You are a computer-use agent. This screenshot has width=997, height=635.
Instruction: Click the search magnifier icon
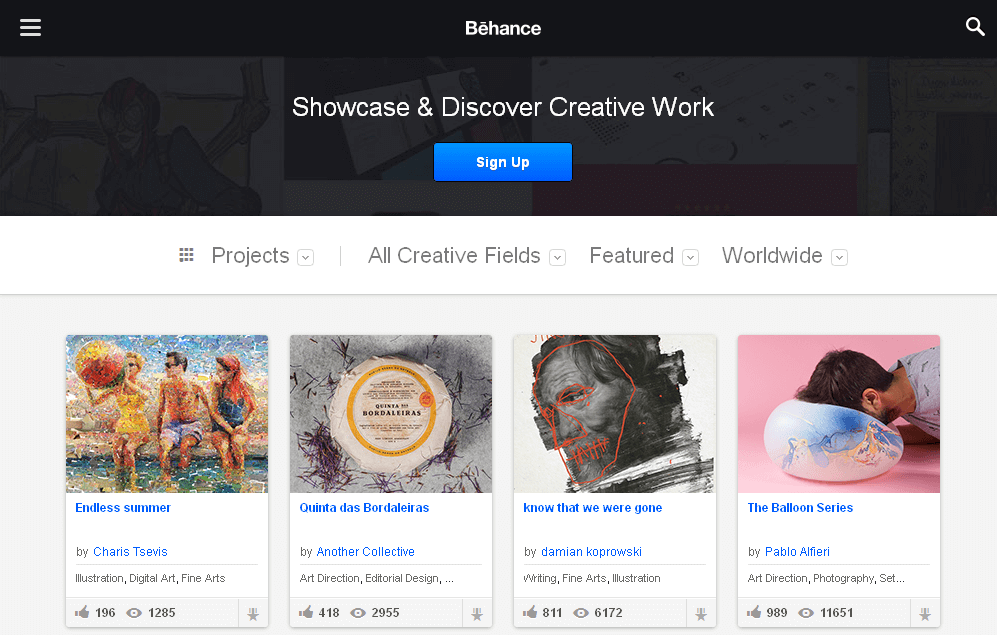[975, 27]
